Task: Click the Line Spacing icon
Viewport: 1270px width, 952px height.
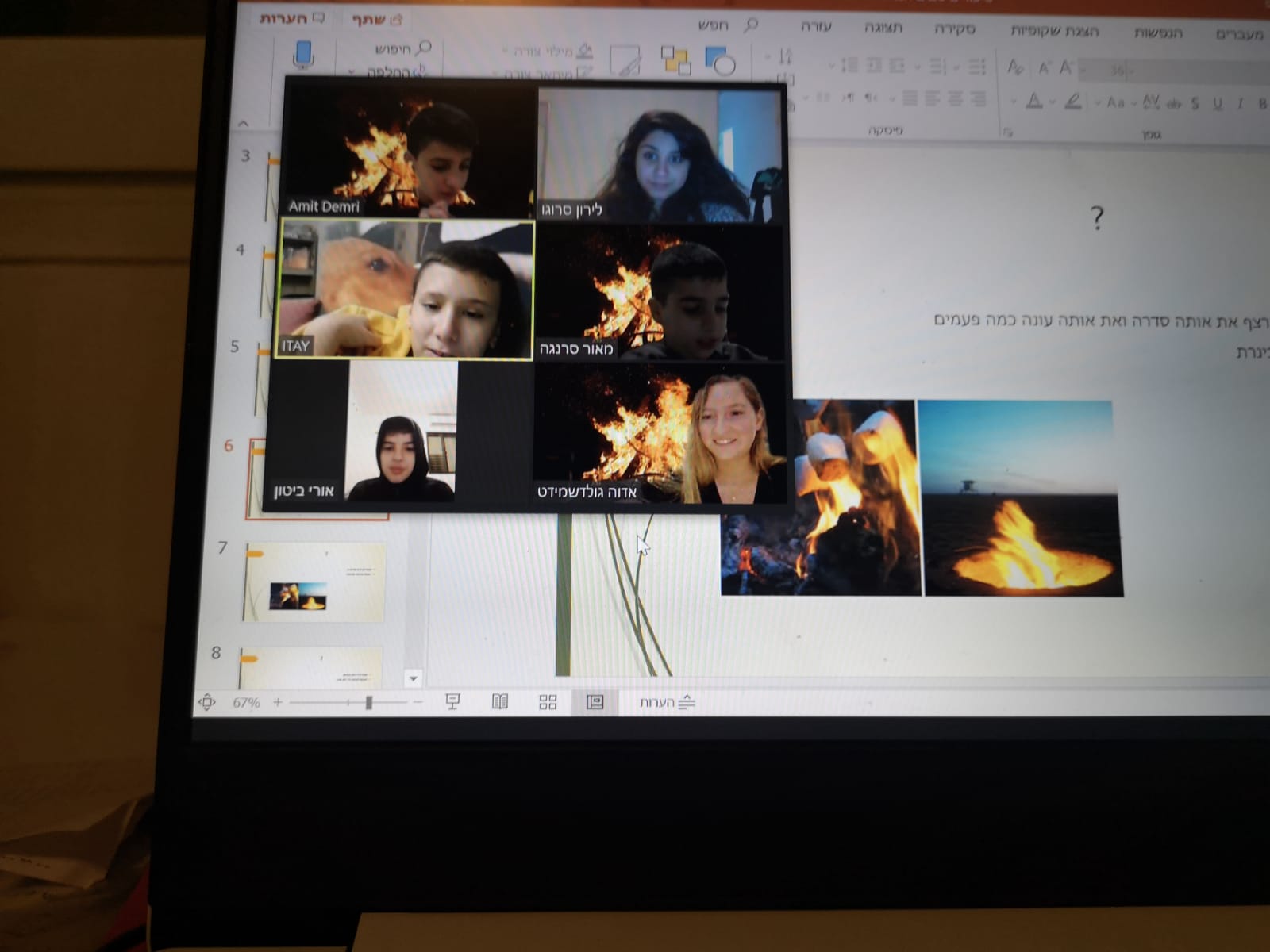Action: (849, 65)
